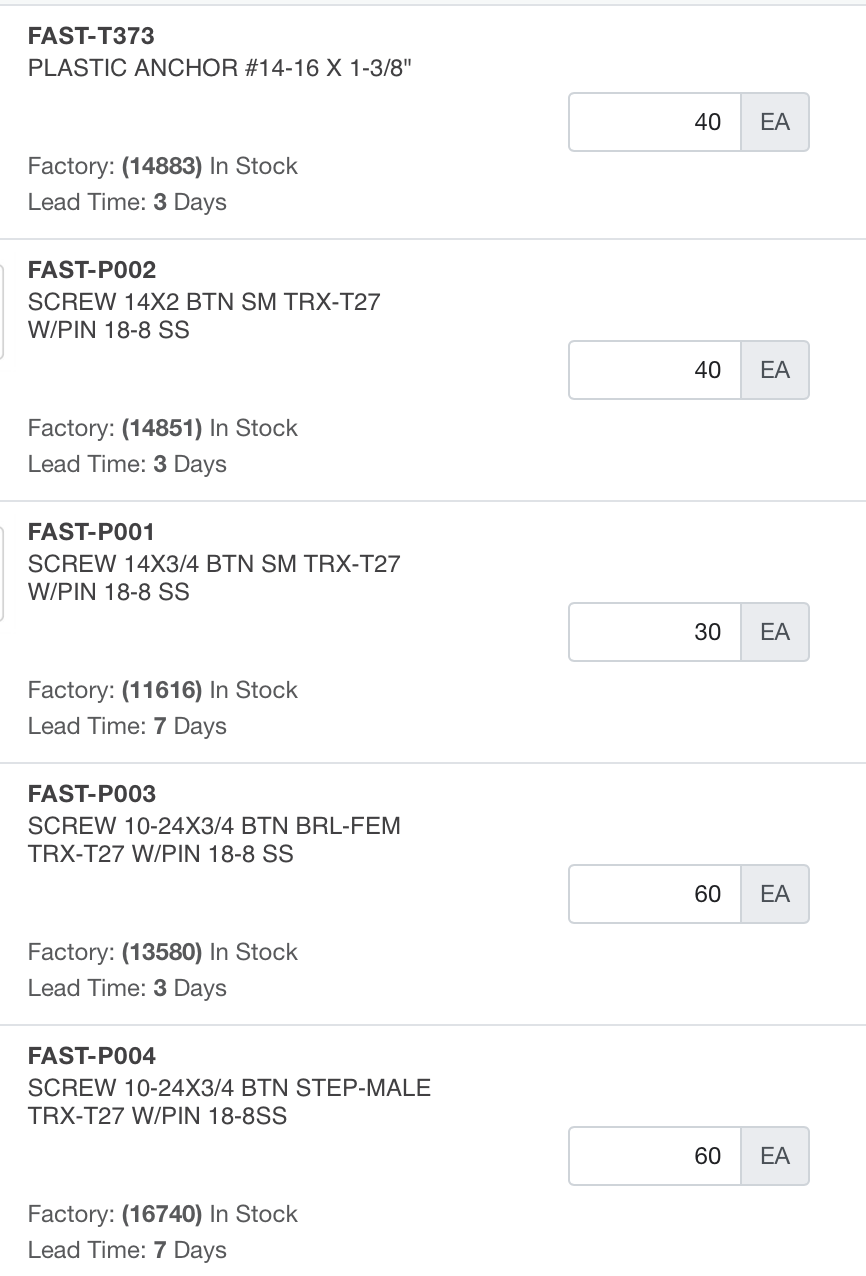Click the FAST-P002 quantity input field
Viewport: 866px width, 1276px height.
pyautogui.click(x=655, y=370)
